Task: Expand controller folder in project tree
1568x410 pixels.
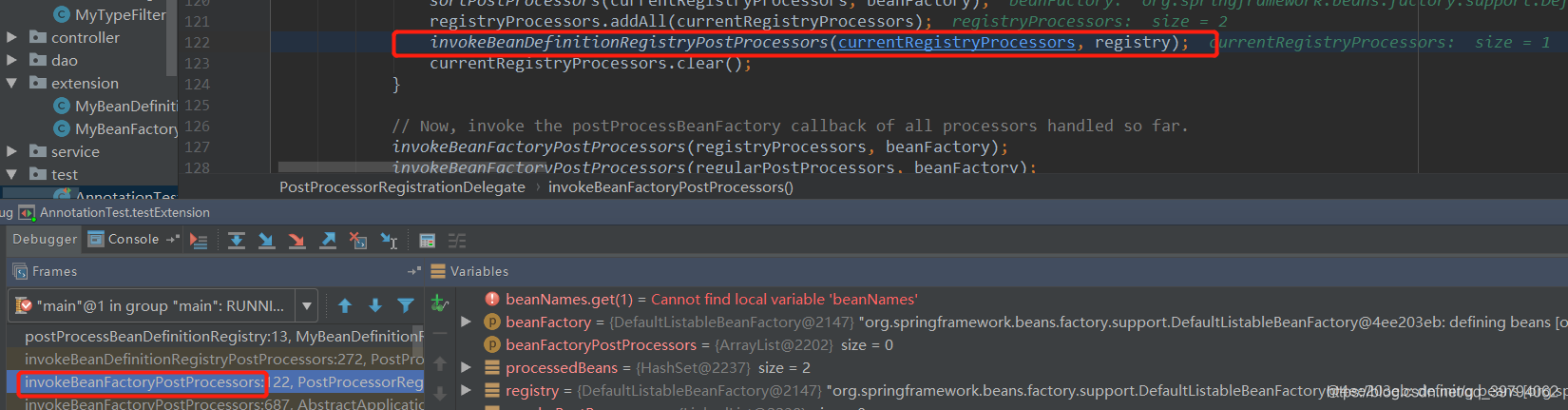Action: 11,37
